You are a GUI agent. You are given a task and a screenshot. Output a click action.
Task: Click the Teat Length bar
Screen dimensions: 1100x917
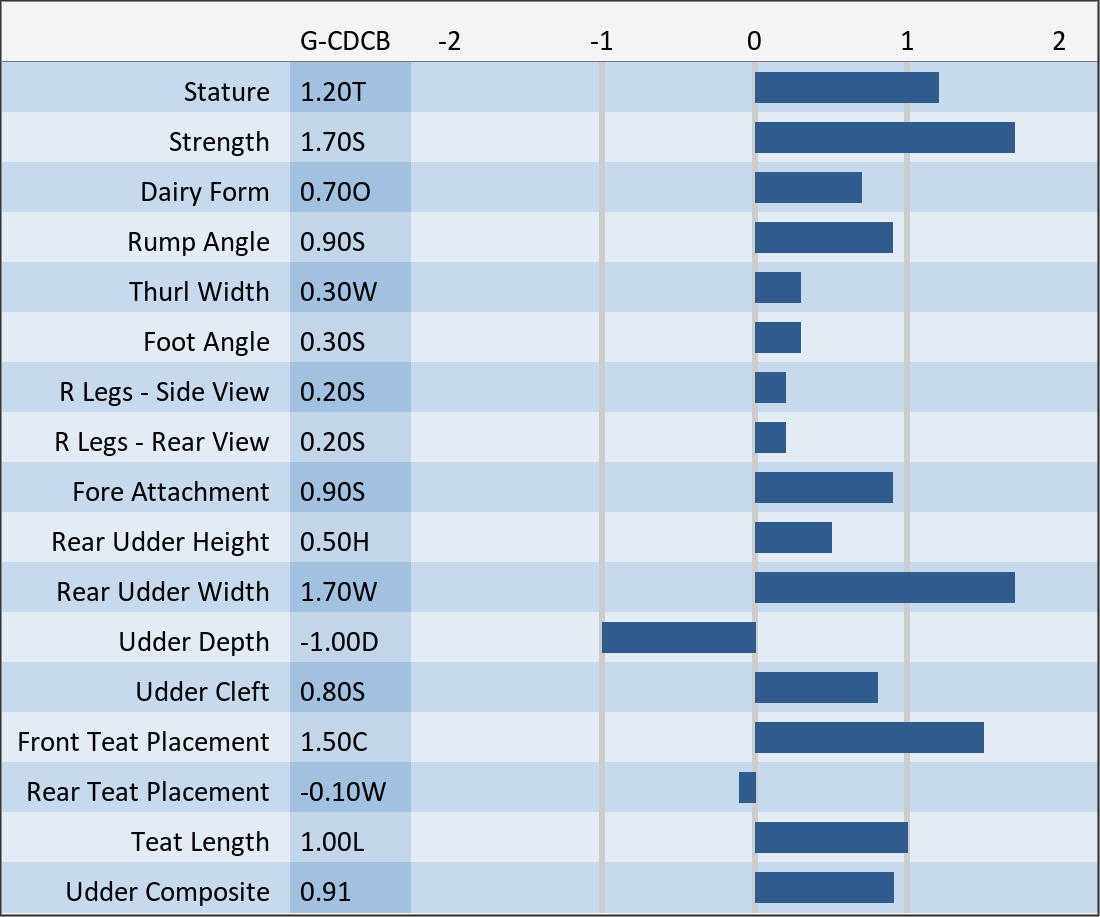(x=831, y=837)
